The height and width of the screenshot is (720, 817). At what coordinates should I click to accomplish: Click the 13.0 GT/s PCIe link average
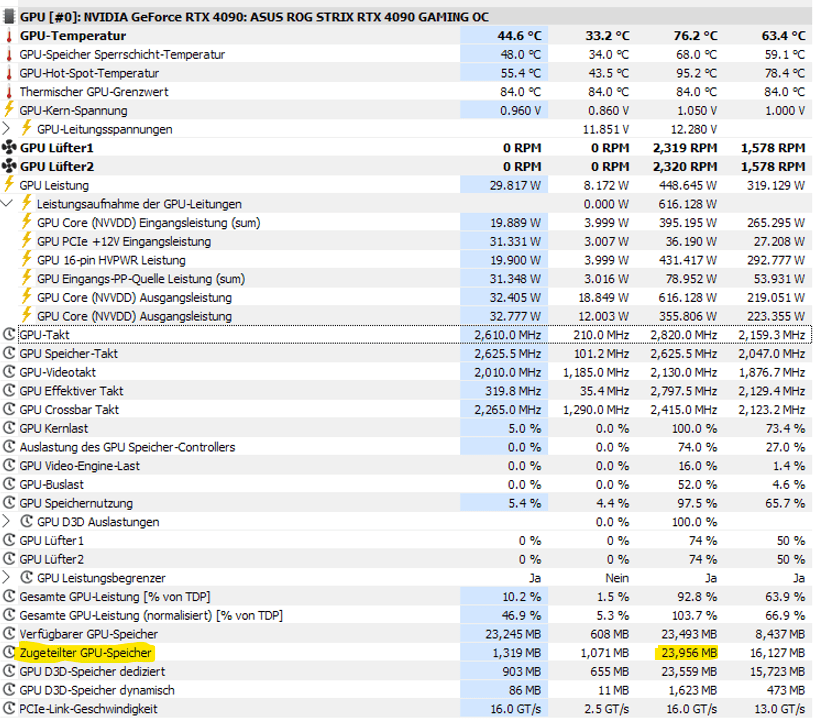(x=779, y=709)
